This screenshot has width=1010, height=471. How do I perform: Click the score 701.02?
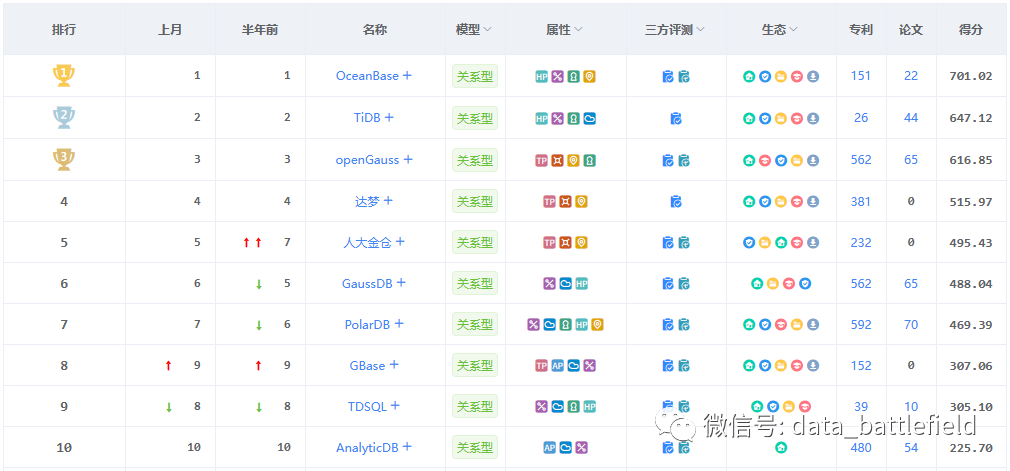pyautogui.click(x=971, y=76)
